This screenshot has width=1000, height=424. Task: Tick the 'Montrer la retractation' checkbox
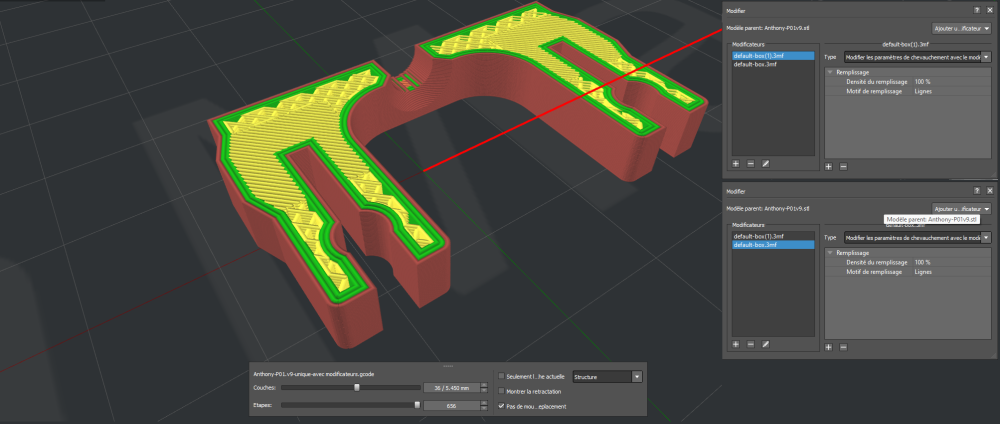tap(501, 391)
